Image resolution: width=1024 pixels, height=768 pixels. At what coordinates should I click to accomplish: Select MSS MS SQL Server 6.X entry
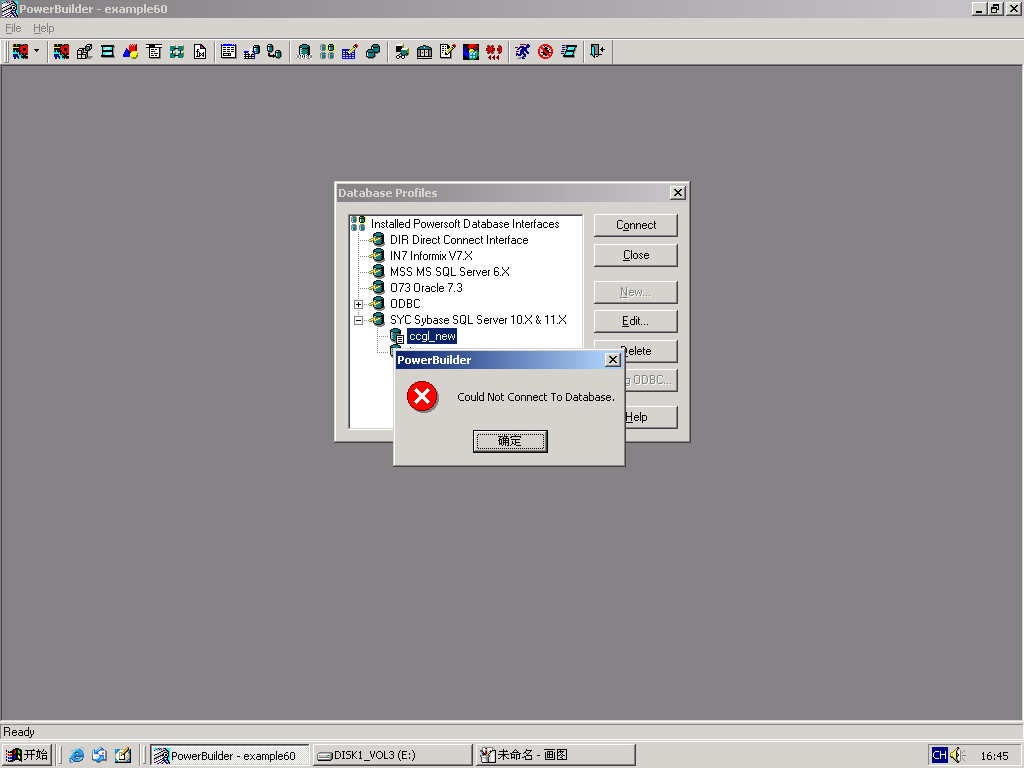click(449, 272)
